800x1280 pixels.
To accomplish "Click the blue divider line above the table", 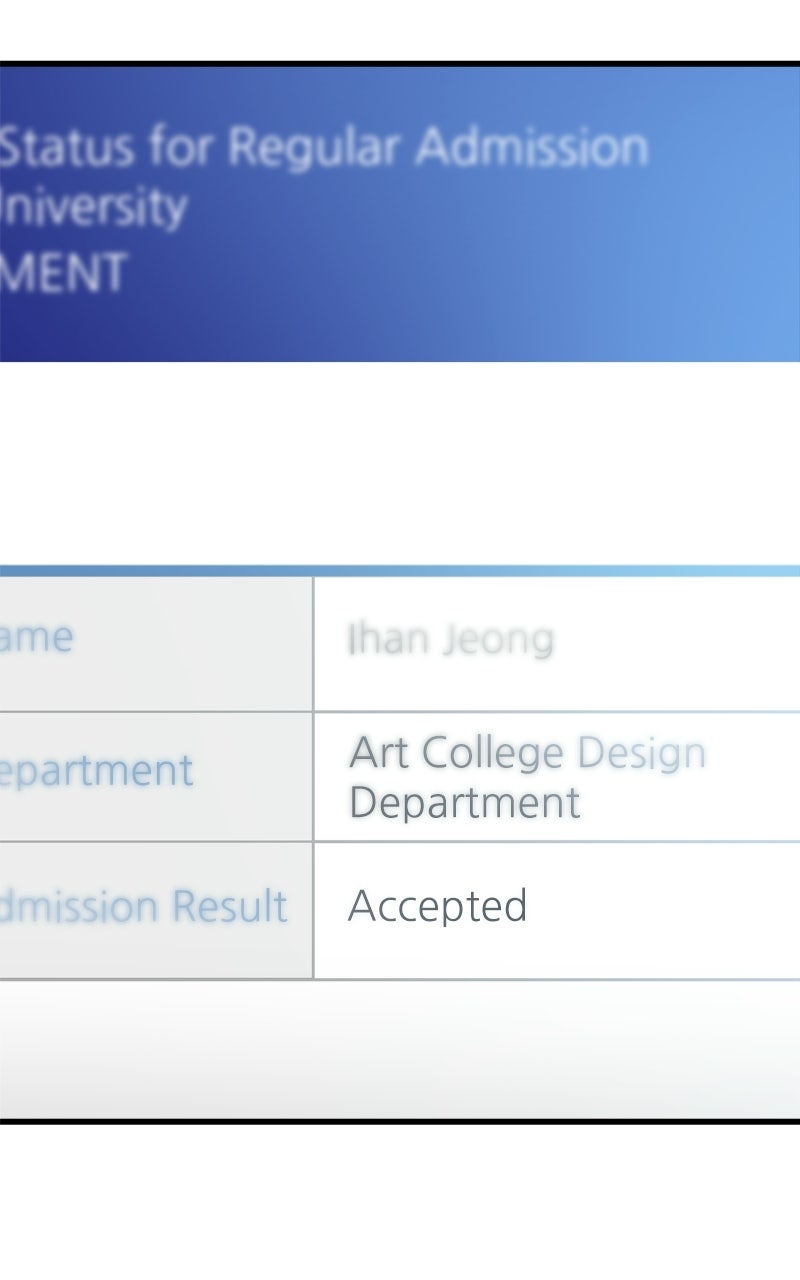I will click(400, 571).
